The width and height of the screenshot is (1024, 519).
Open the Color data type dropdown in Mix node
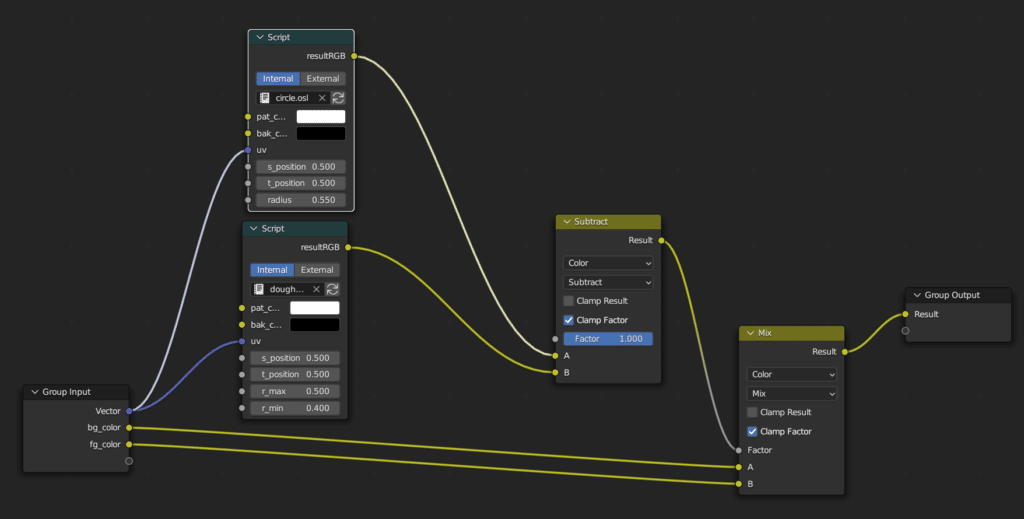[x=792, y=374]
